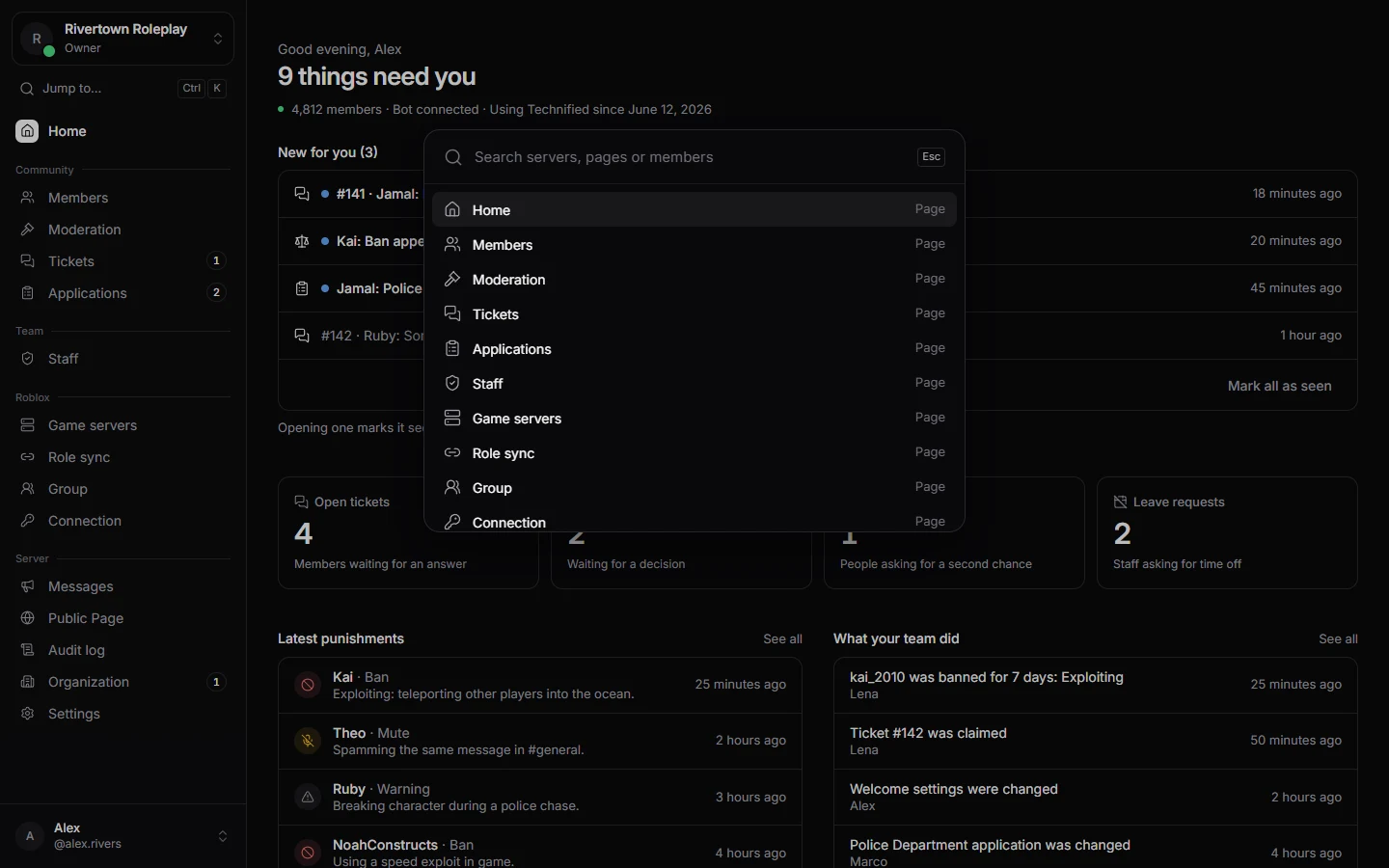
Task: Click the ban icon beside Kai's punishment
Action: (308, 685)
